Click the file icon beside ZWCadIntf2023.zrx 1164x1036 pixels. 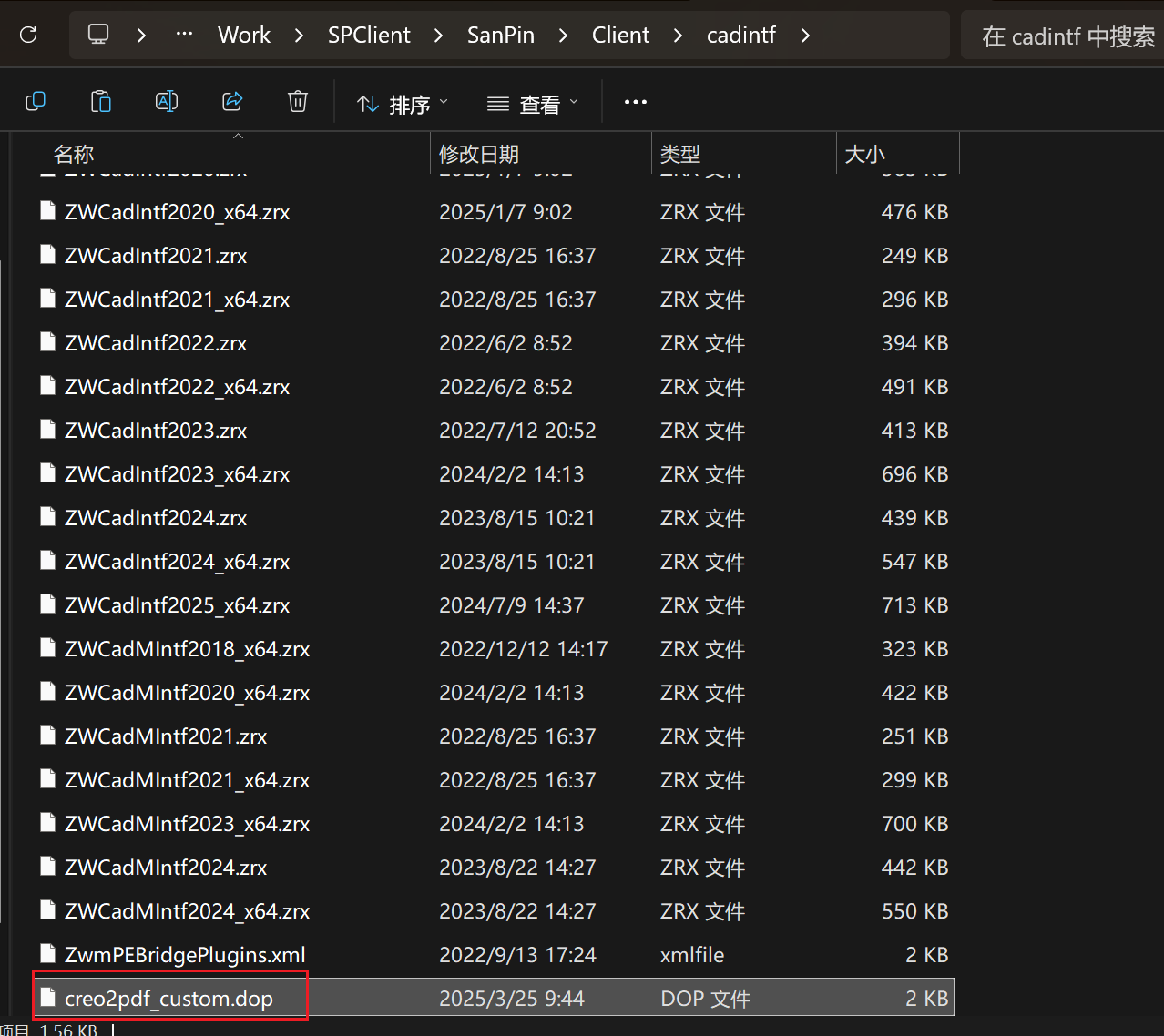coord(48,430)
